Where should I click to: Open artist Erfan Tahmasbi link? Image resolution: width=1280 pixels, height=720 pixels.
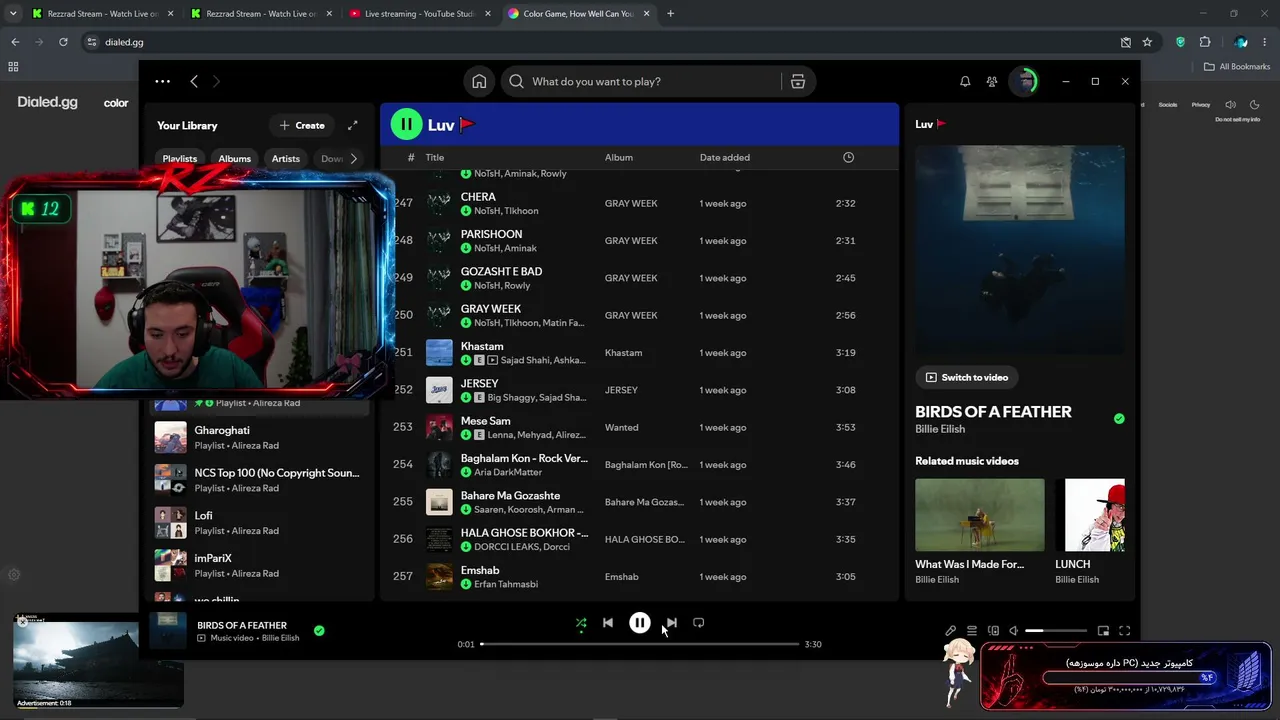point(506,584)
